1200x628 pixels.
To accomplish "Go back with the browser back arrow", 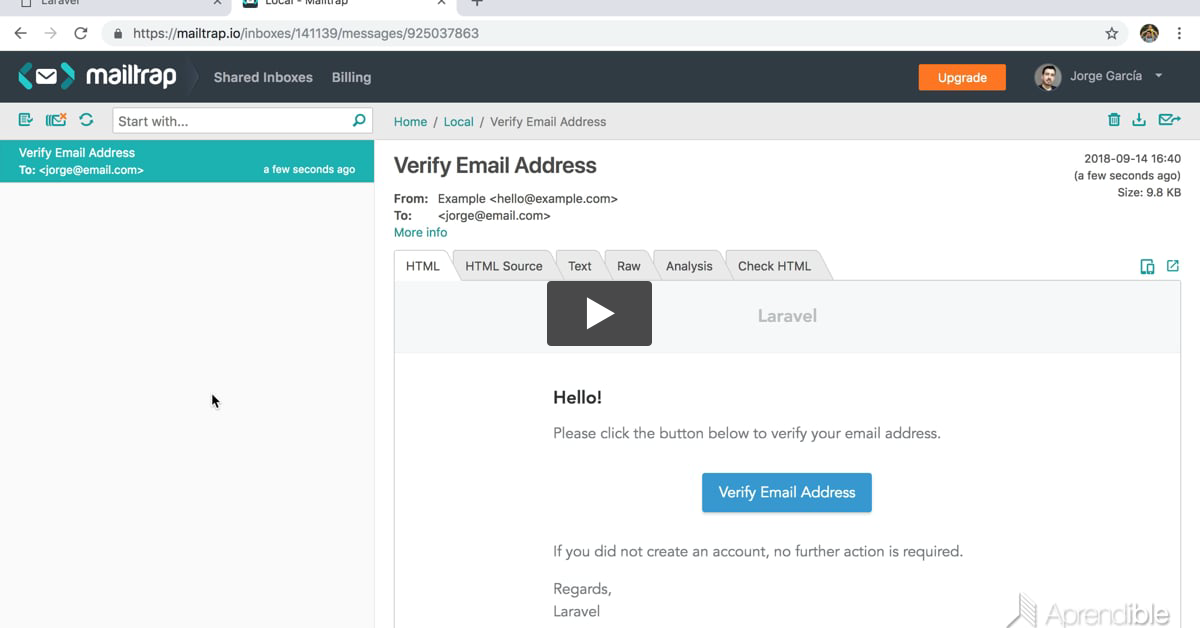I will tap(20, 33).
